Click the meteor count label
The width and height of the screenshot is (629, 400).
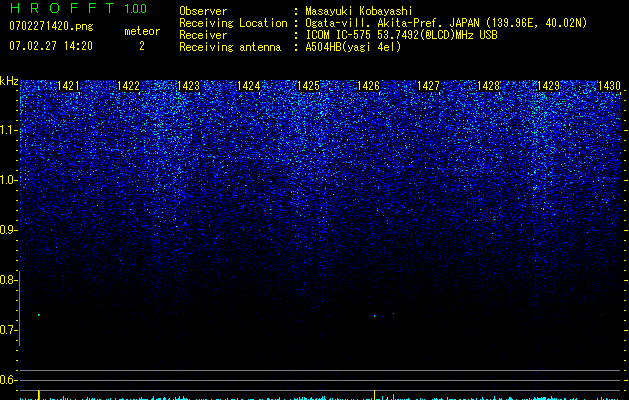142,31
